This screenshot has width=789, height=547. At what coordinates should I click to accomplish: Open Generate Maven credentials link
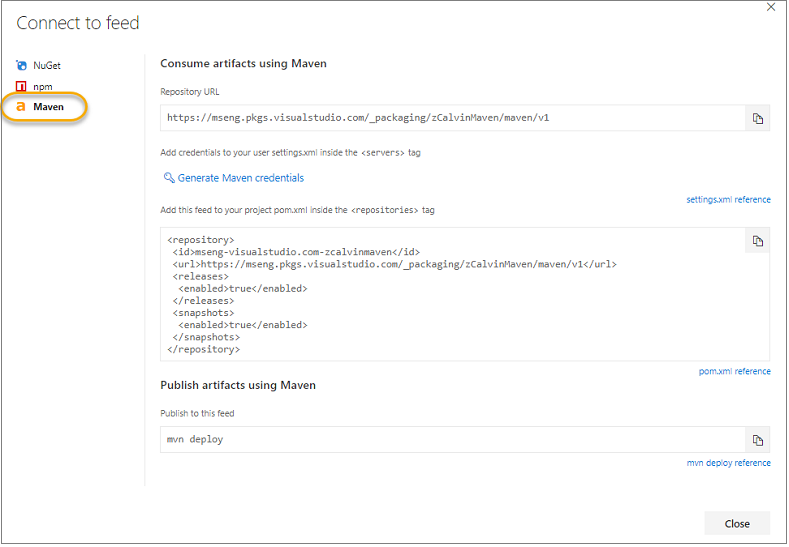(240, 178)
